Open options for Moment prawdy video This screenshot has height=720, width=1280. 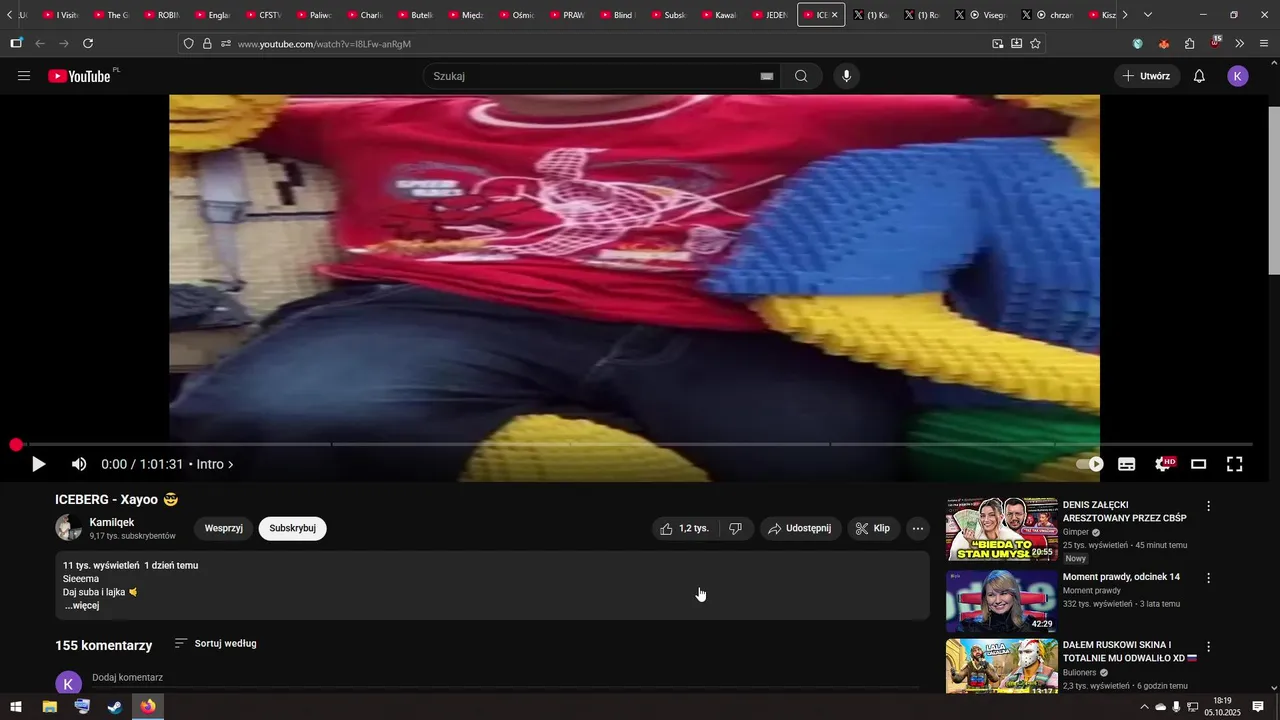(1208, 578)
